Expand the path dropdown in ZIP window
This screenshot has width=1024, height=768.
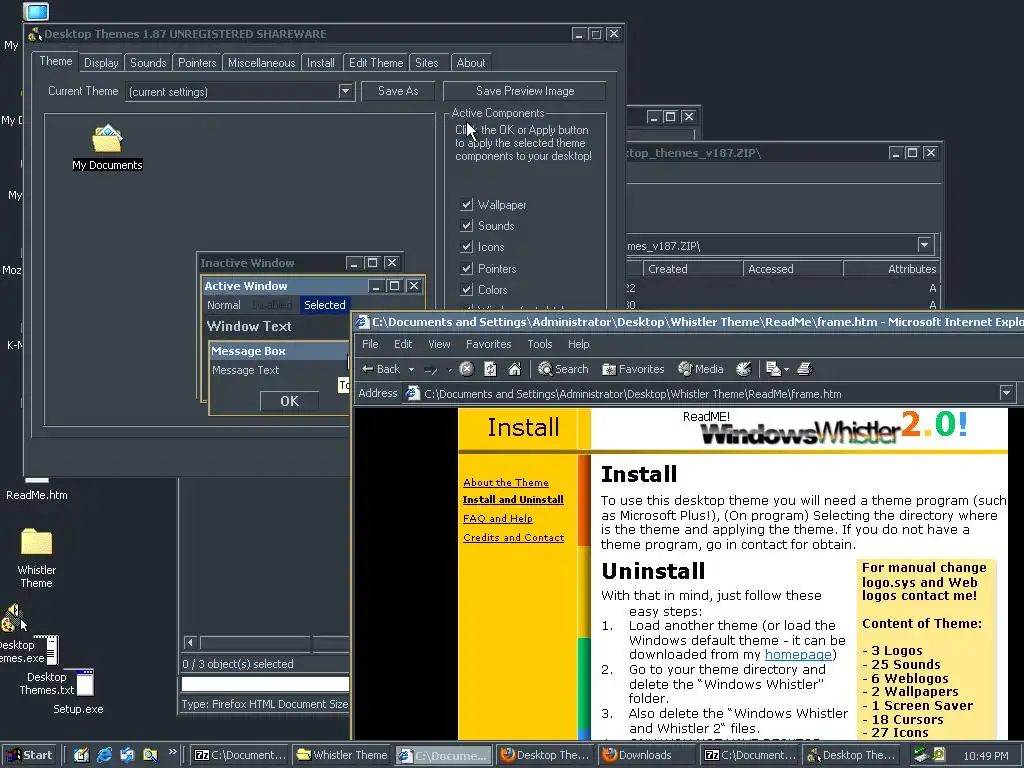coord(924,245)
